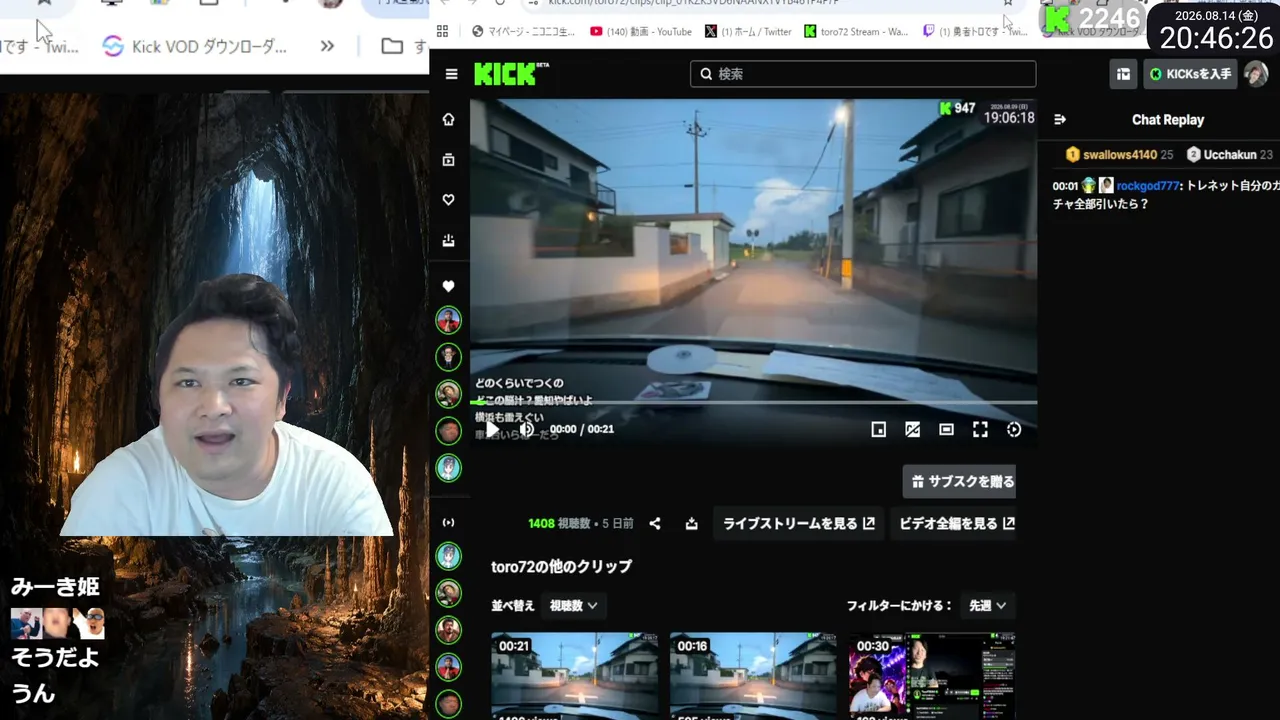Enter fullscreen on the video player
1280x720 pixels.
[980, 429]
